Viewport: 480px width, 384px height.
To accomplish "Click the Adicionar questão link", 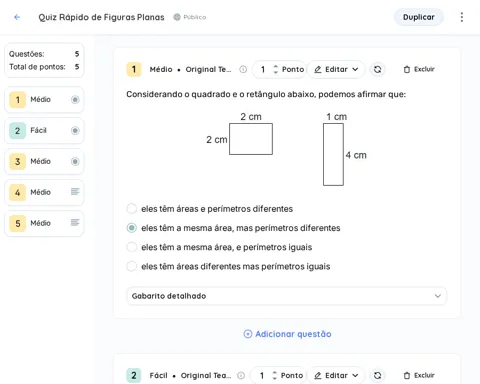I will click(x=287, y=334).
